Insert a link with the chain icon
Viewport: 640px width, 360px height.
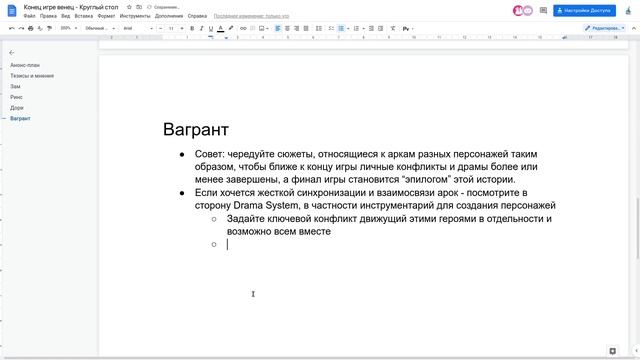[243, 28]
